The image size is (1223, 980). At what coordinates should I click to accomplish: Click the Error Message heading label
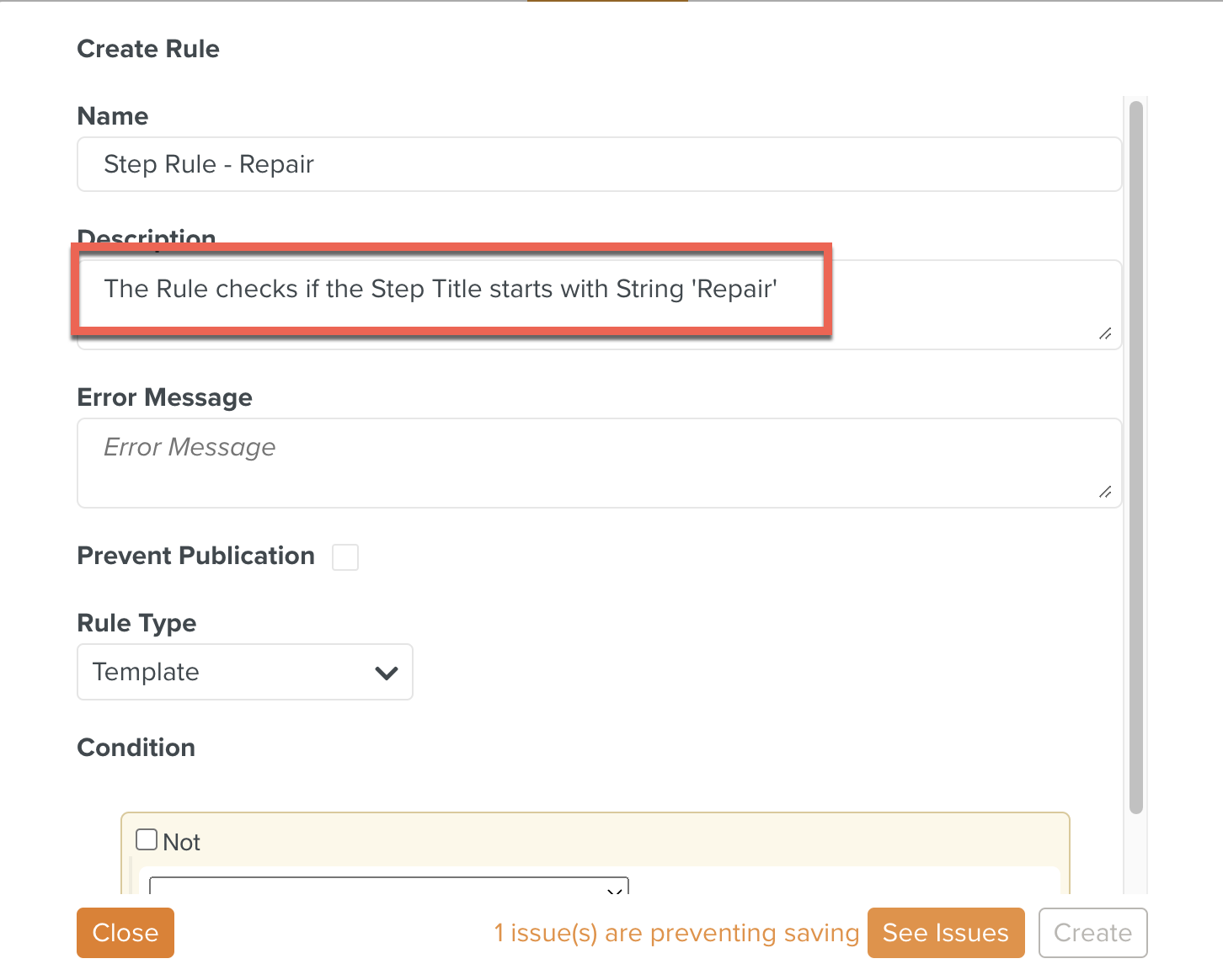click(x=164, y=397)
